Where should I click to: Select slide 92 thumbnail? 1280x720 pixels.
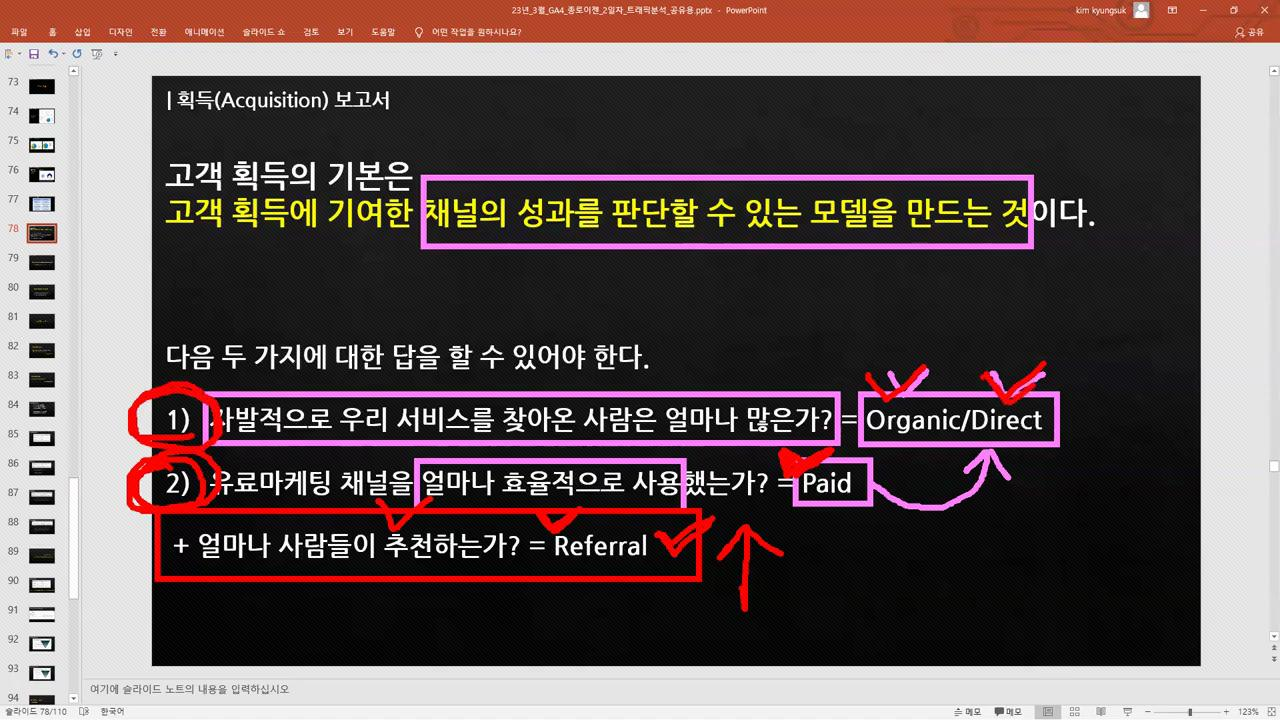(42, 643)
